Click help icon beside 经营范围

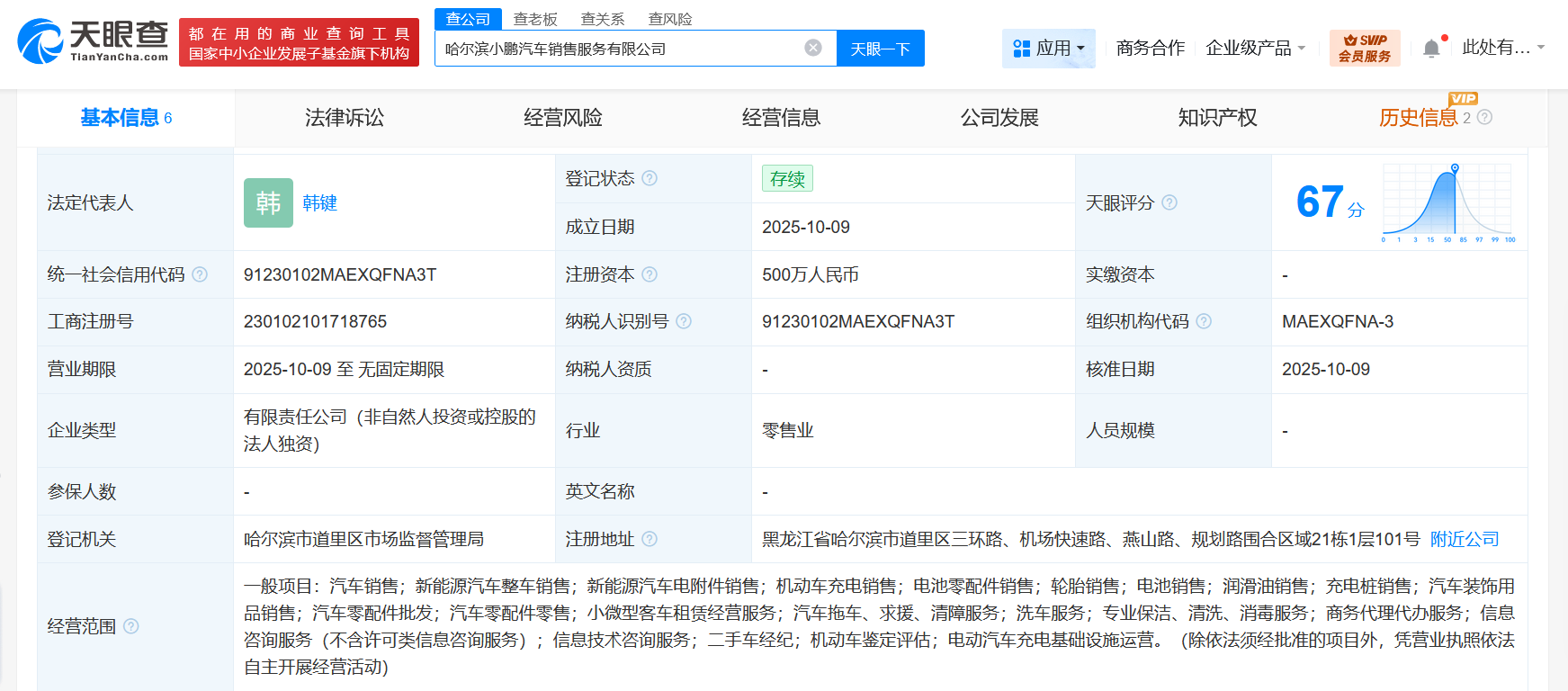point(131,626)
